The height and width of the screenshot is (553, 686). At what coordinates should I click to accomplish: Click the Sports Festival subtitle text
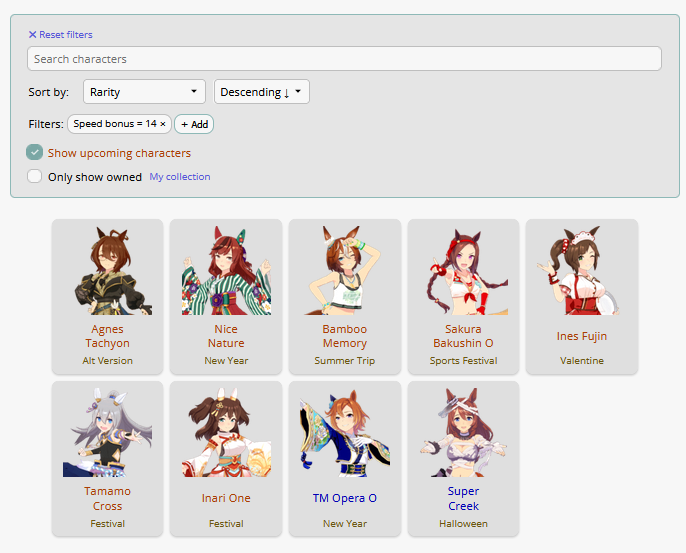pyautogui.click(x=463, y=360)
